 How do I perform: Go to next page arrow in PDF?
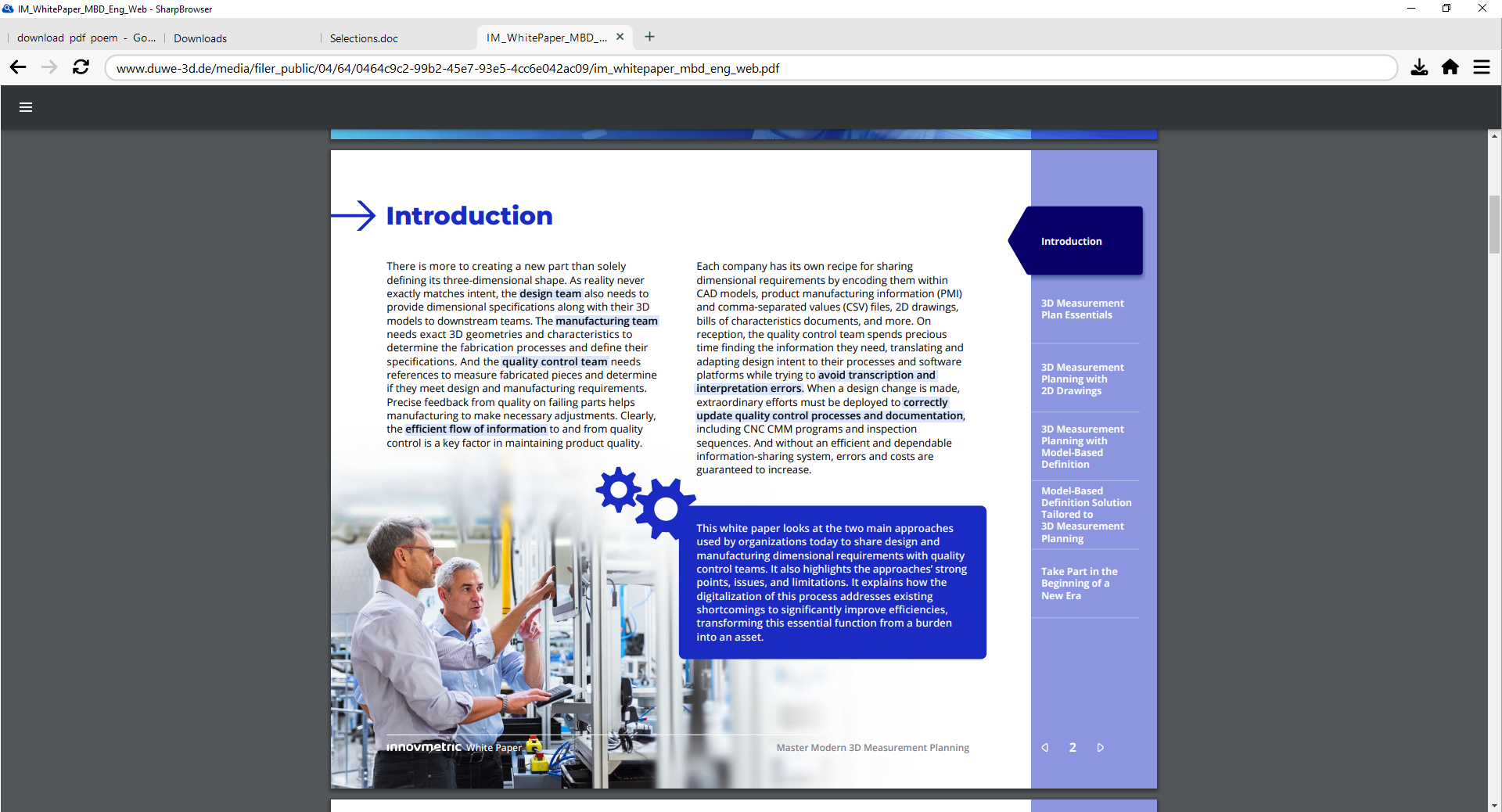coord(1100,748)
